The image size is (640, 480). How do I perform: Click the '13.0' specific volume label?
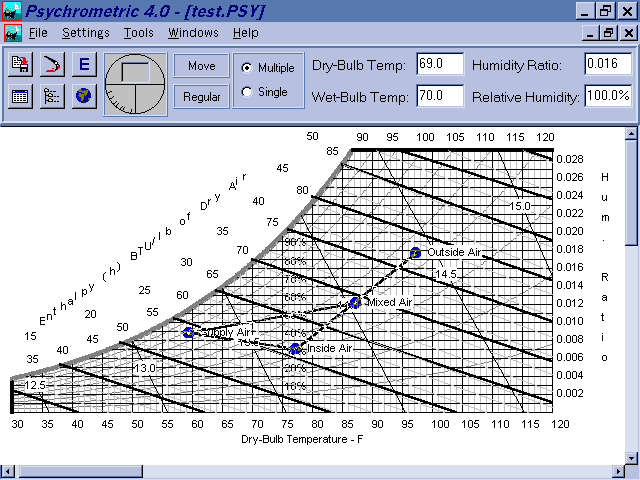145,368
